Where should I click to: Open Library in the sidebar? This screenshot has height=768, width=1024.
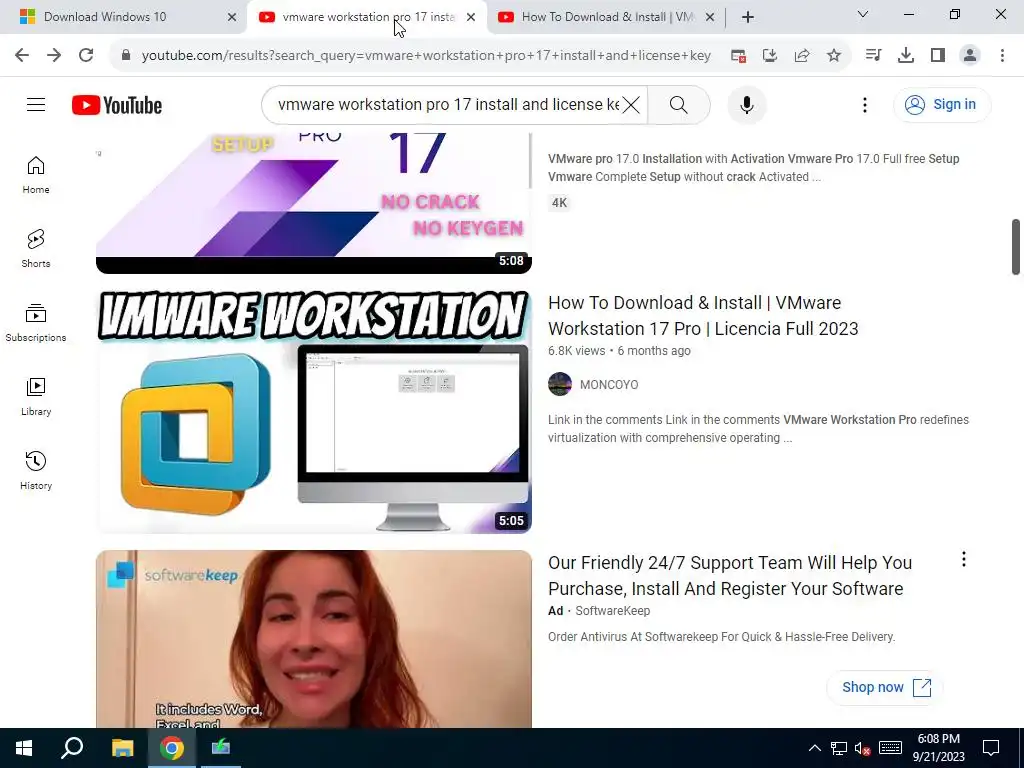point(36,396)
